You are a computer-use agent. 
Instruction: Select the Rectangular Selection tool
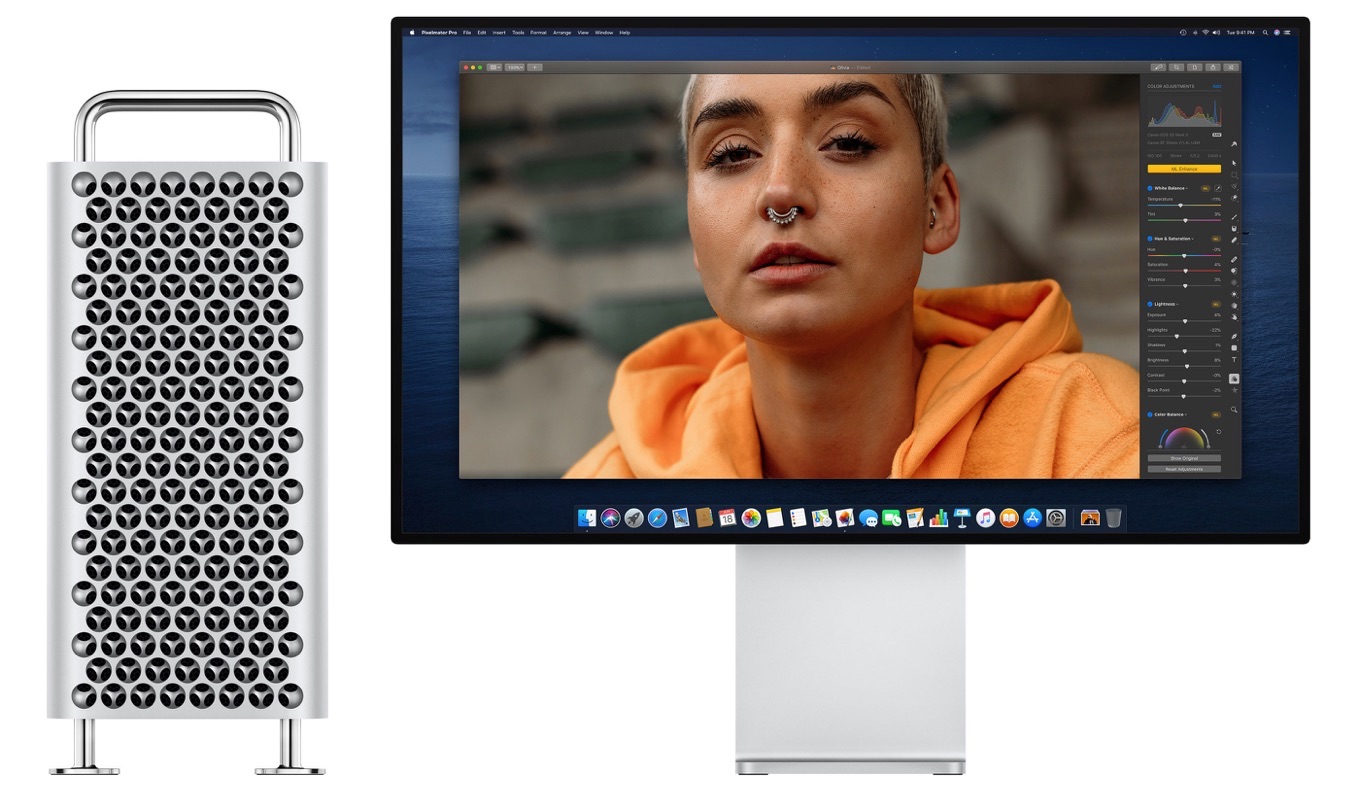click(x=1234, y=175)
